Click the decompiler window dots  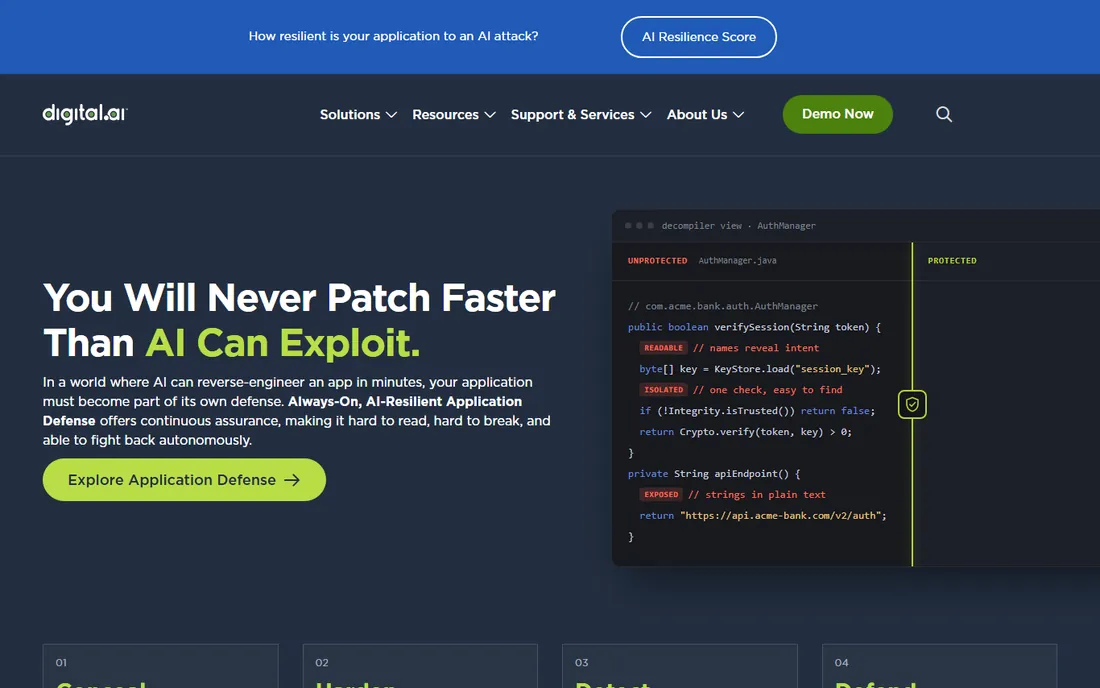click(x=639, y=226)
